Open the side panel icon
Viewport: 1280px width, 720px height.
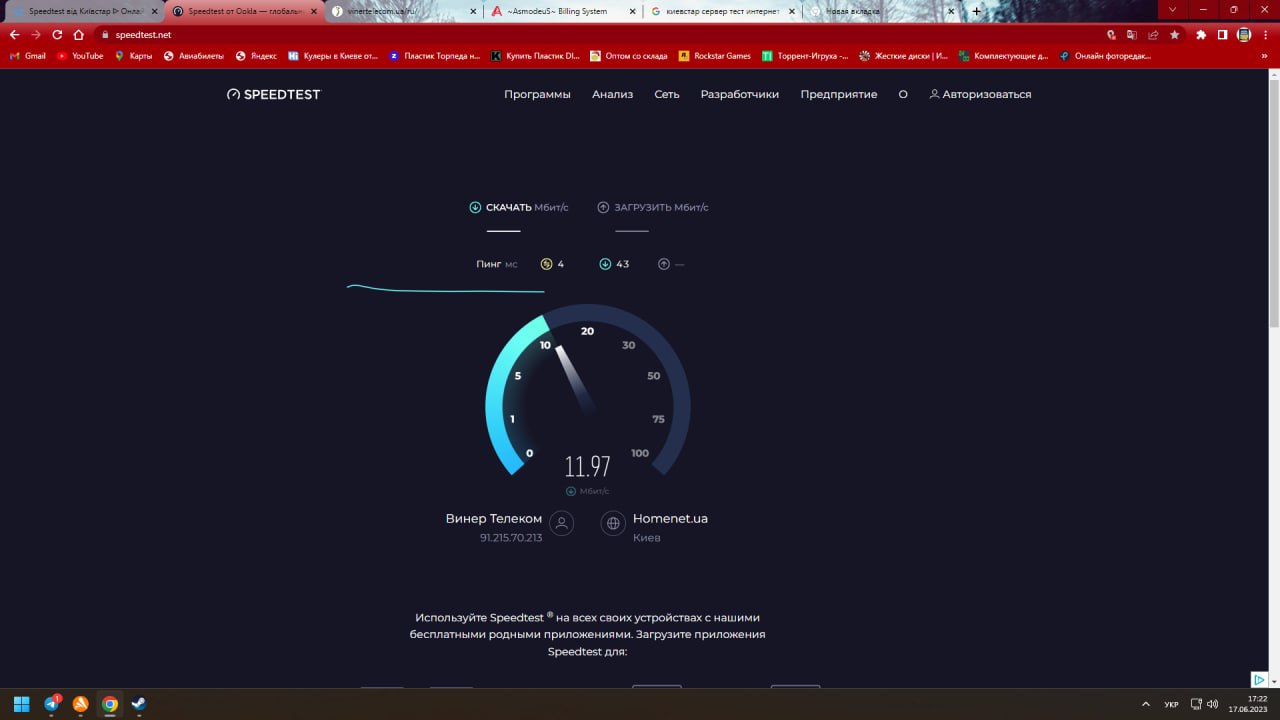click(x=1222, y=34)
